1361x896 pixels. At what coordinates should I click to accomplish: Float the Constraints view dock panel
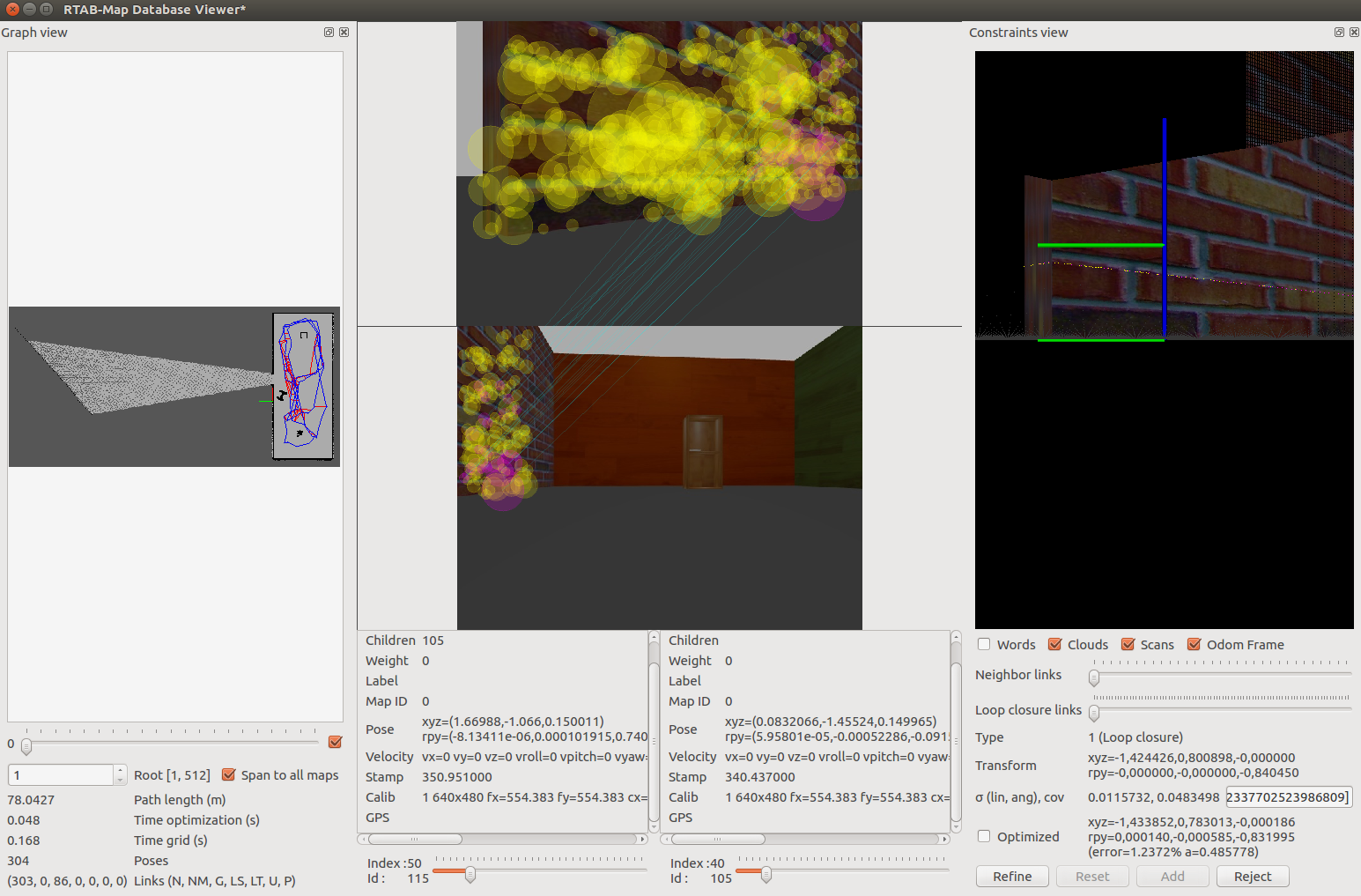pyautogui.click(x=1339, y=33)
